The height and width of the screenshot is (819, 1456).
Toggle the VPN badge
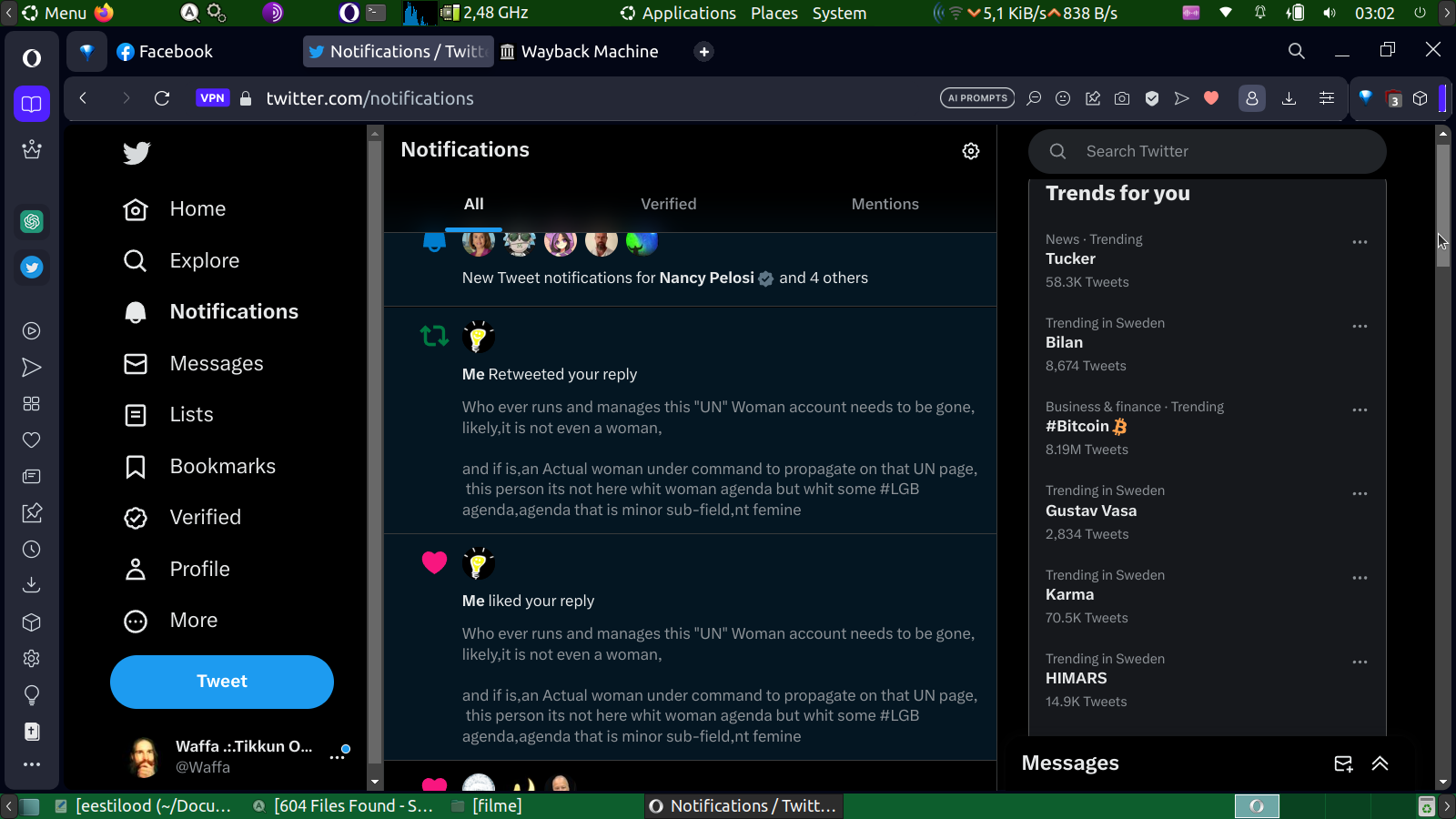[x=212, y=98]
